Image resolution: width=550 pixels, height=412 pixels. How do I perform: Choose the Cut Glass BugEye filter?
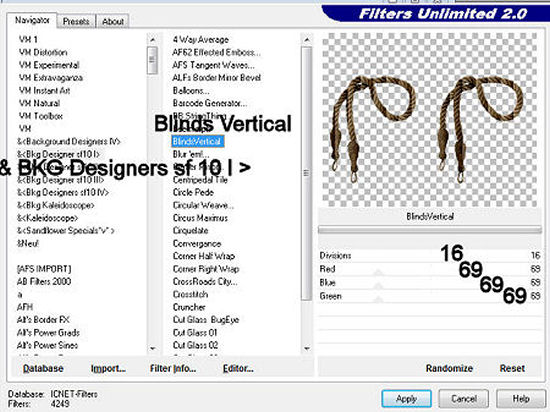pos(206,320)
